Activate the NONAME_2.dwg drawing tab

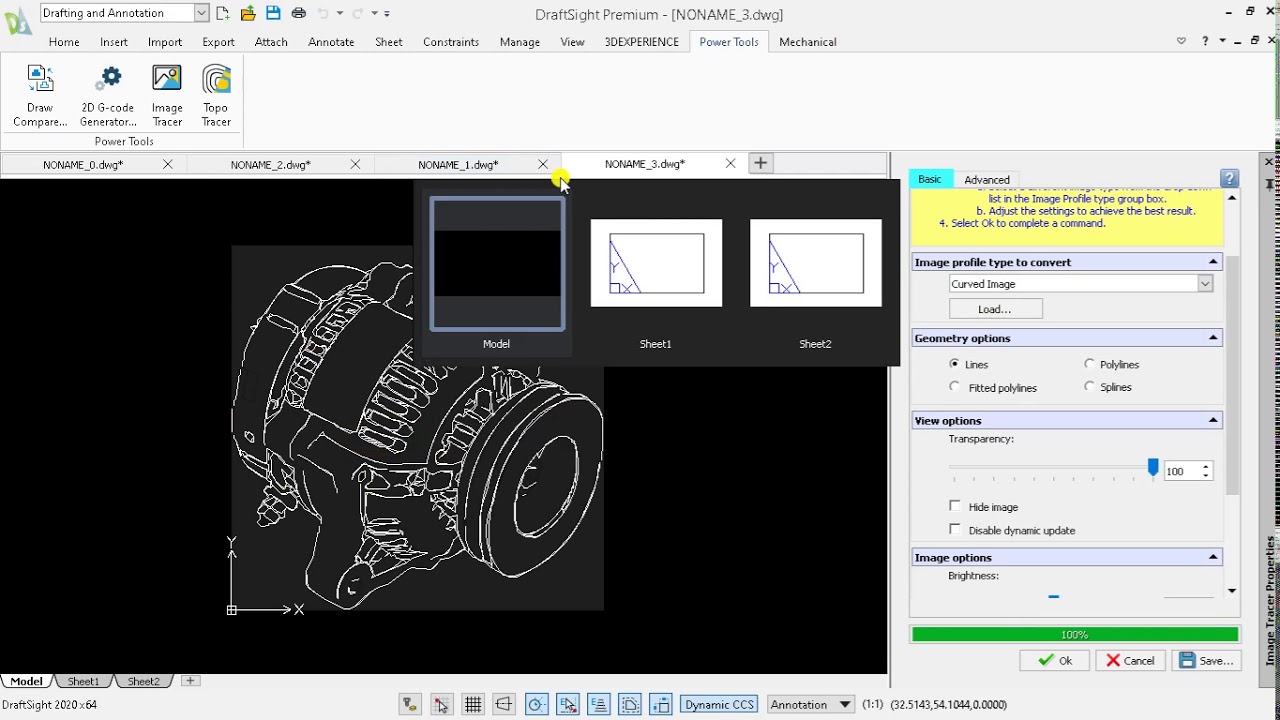tap(270, 164)
